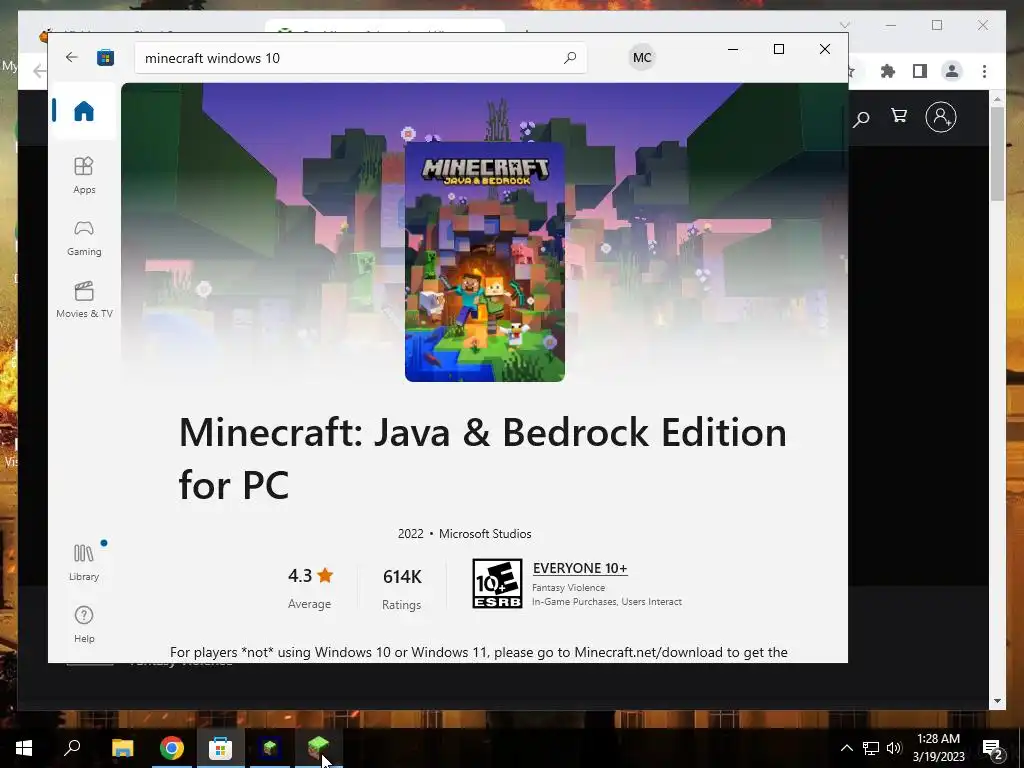
Task: Click the Minecraft: Java & Bedrock Edition title
Action: [x=483, y=458]
